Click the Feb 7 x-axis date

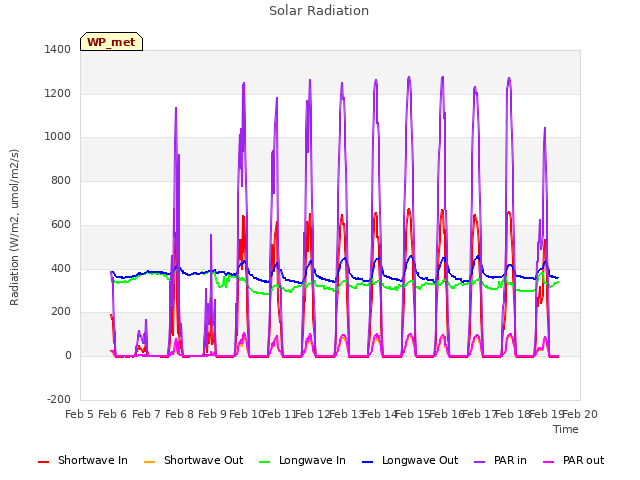coord(146,414)
